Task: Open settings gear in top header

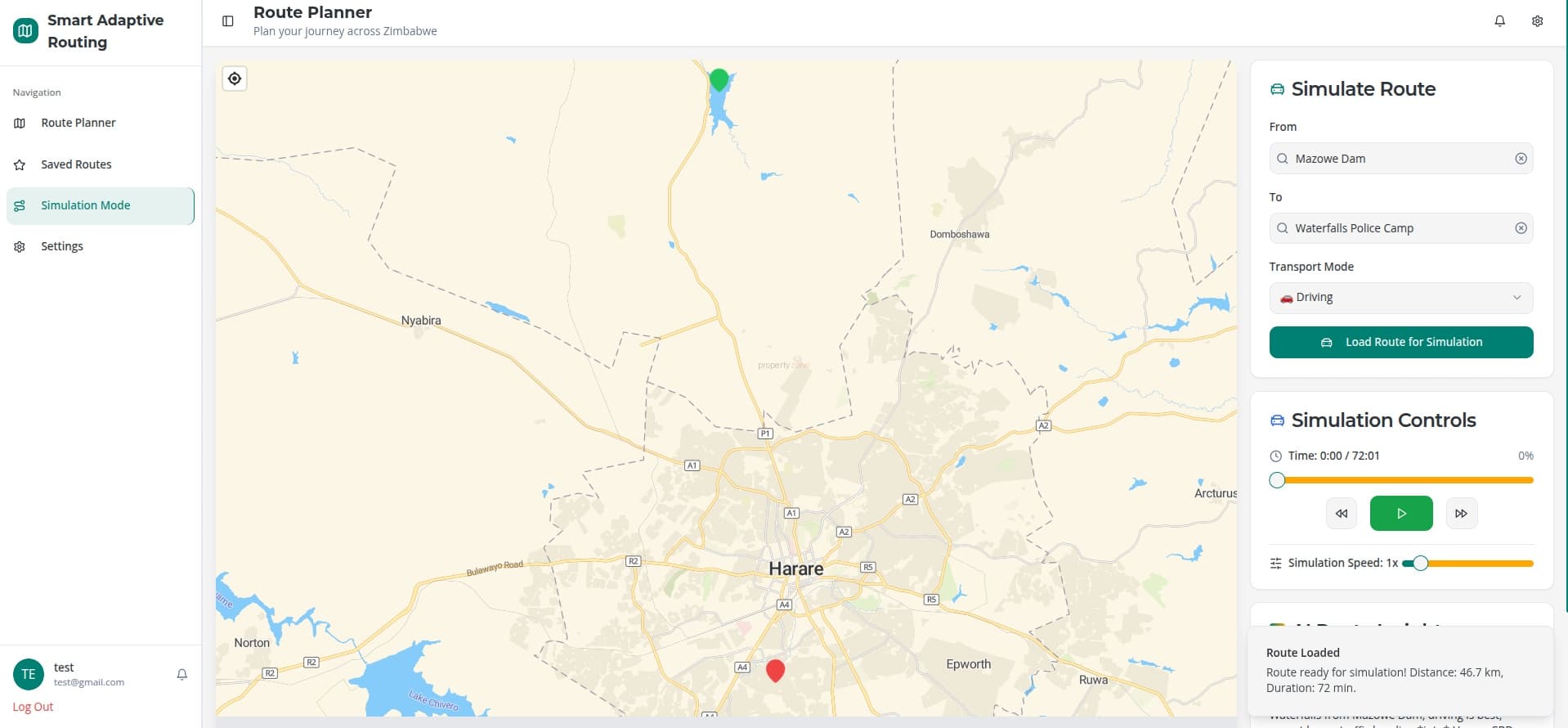Action: pos(1537,21)
